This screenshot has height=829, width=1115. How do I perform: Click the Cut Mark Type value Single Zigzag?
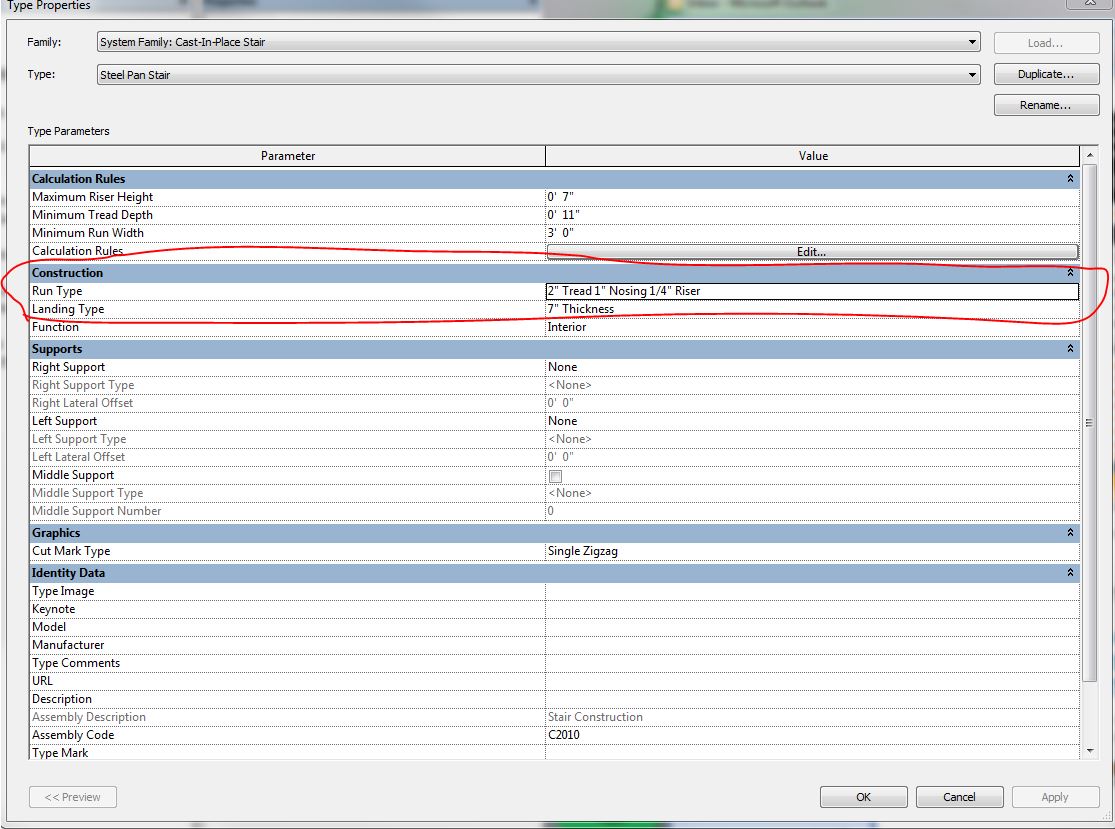(812, 551)
